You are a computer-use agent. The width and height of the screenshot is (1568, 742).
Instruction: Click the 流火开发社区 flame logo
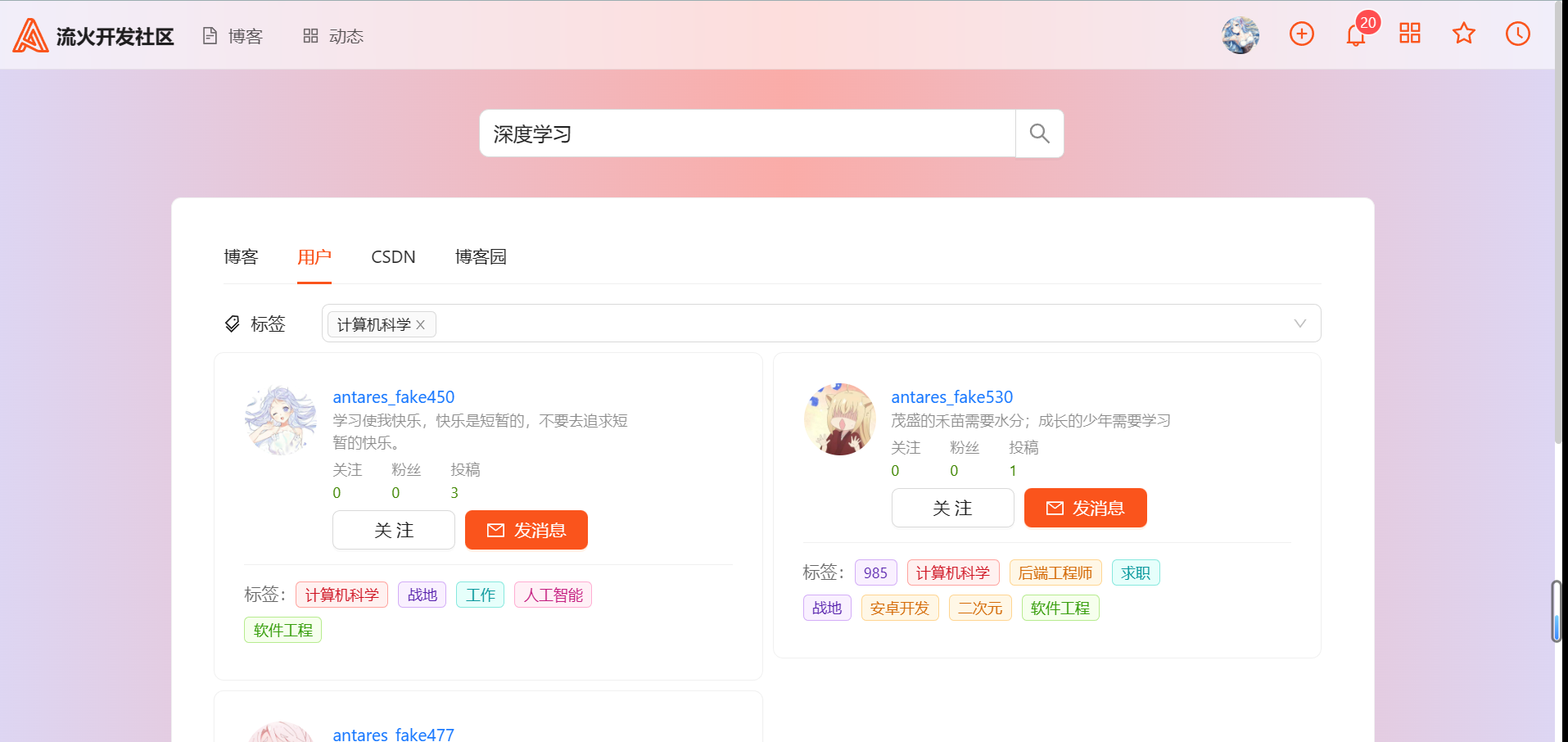tap(31, 35)
